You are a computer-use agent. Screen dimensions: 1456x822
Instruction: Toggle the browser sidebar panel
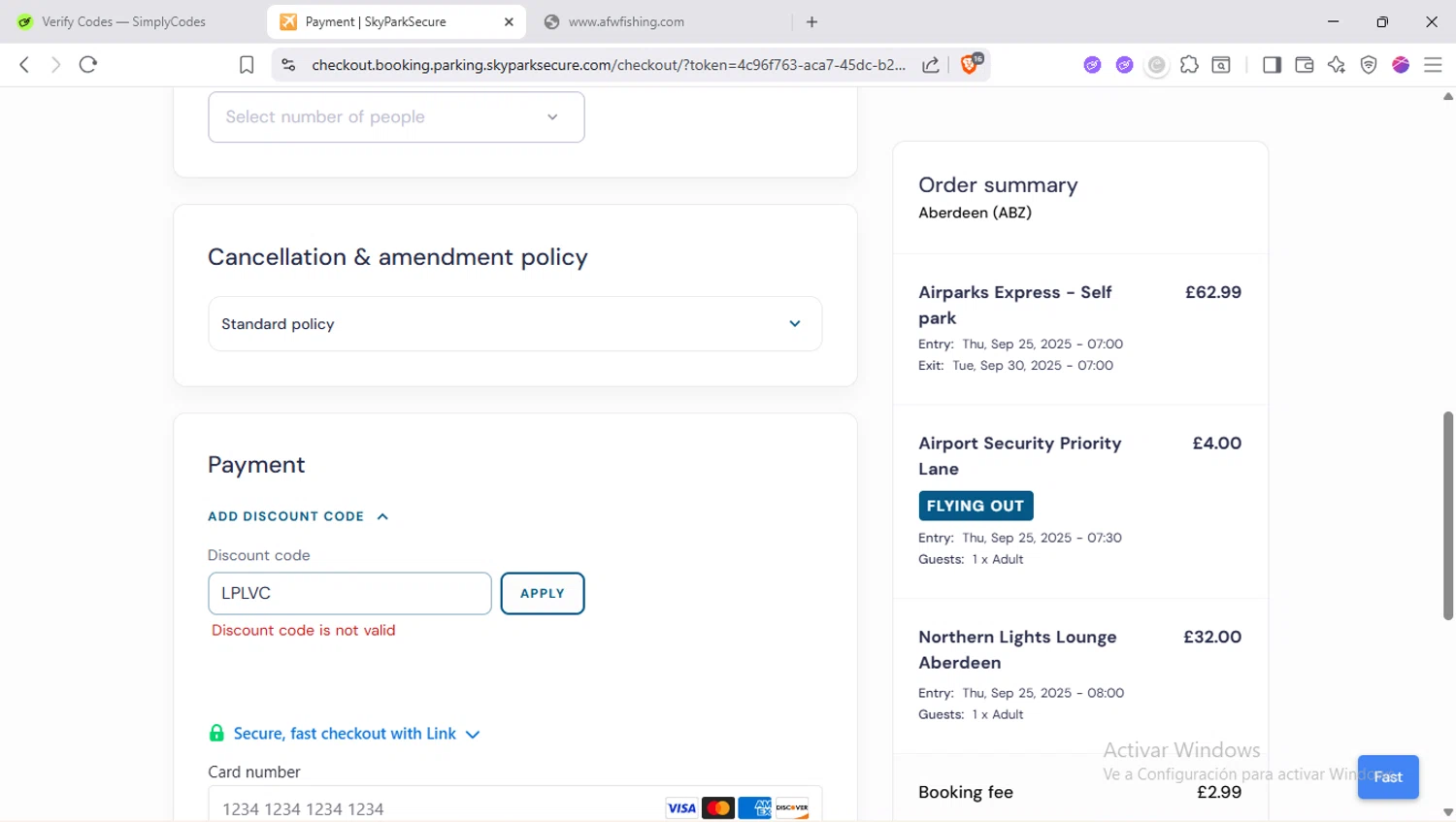(1272, 65)
